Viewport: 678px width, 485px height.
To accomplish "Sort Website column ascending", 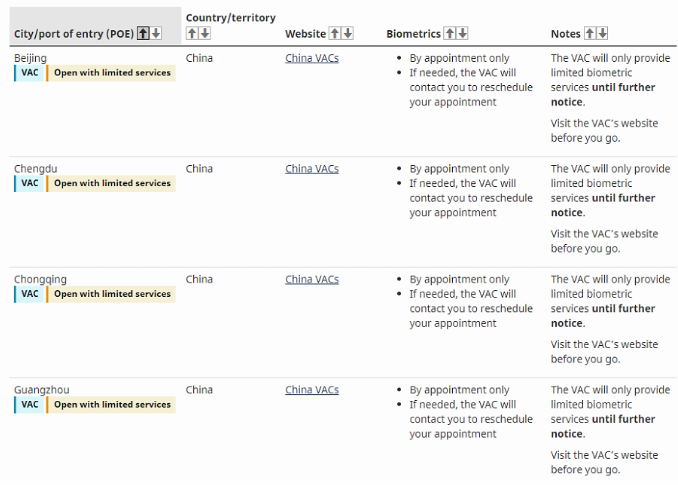I will (335, 34).
